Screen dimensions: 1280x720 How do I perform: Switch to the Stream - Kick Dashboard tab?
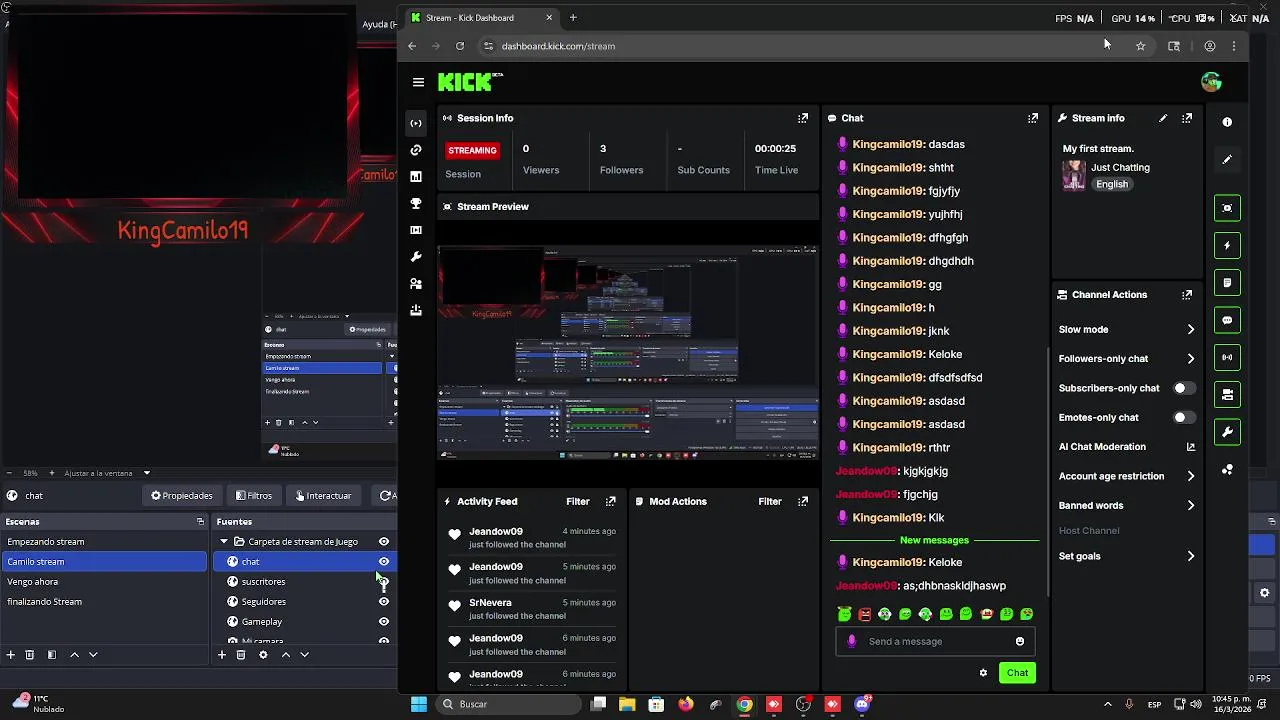(x=481, y=18)
